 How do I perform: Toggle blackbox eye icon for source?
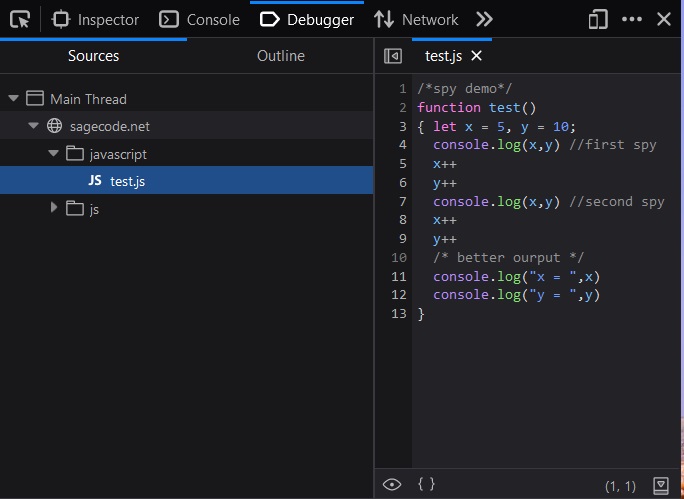[392, 484]
